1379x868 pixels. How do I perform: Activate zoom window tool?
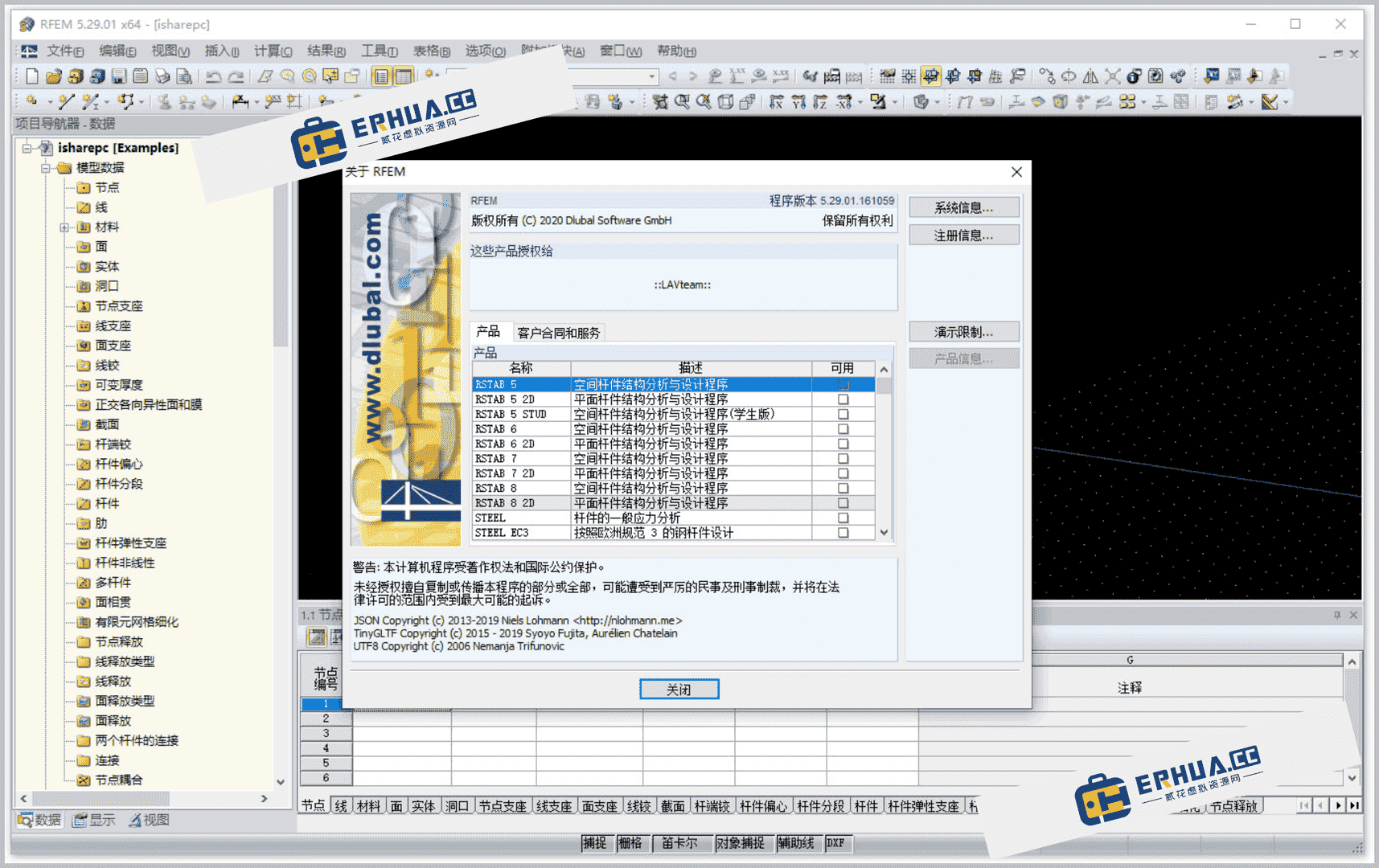click(x=682, y=102)
